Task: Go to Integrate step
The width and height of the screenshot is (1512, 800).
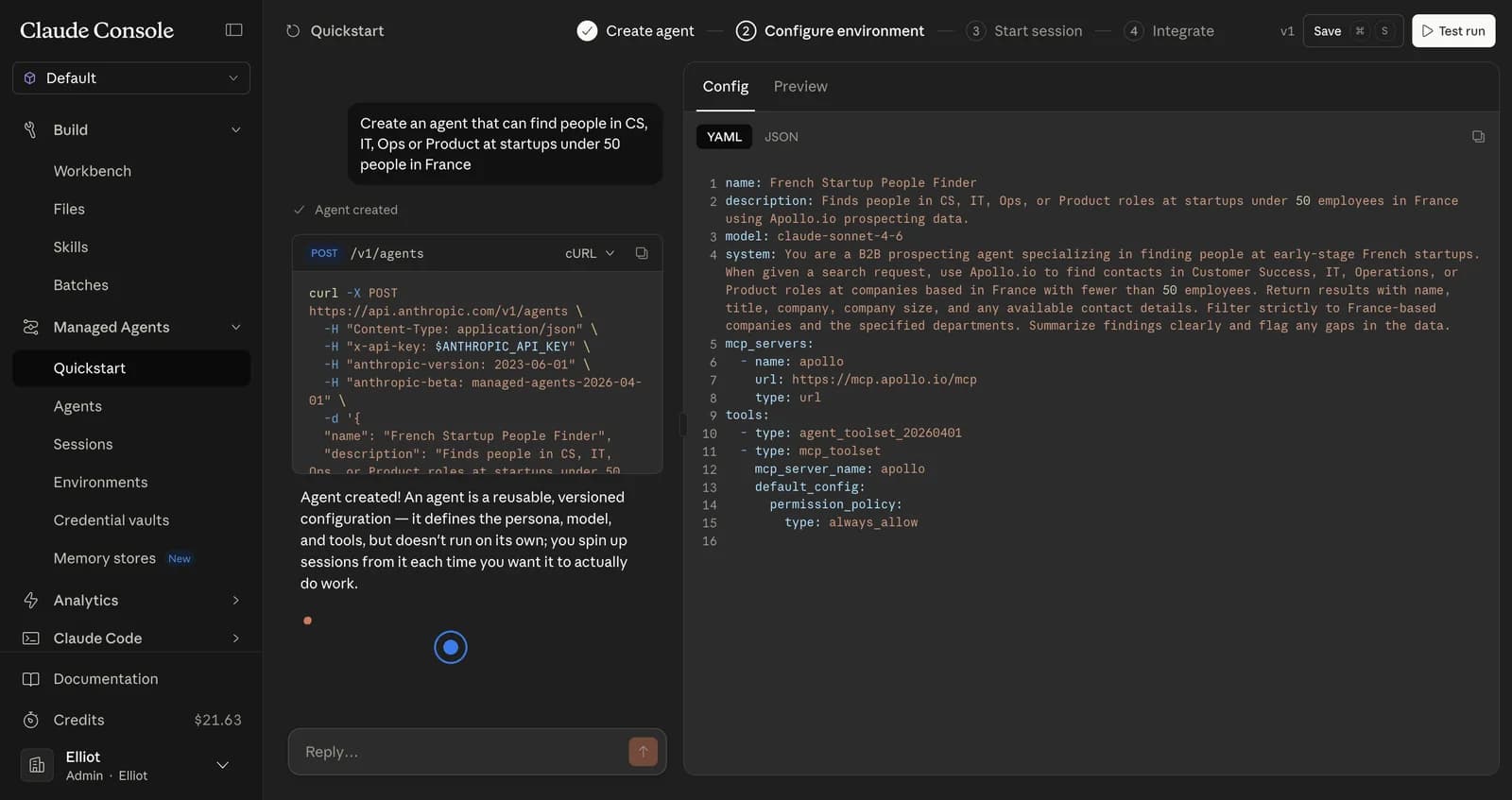Action: click(x=1169, y=31)
